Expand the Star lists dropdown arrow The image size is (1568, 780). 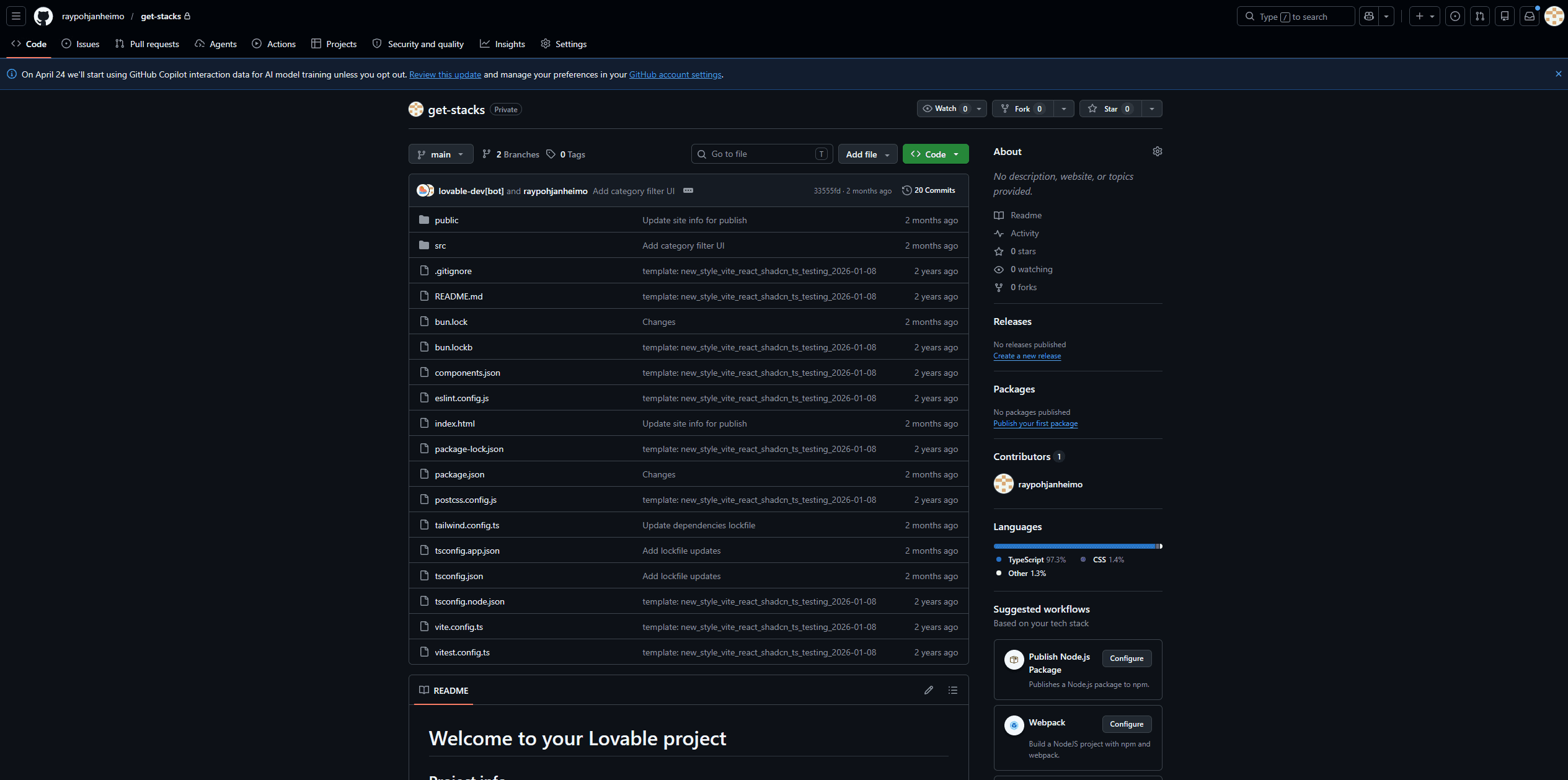pos(1152,109)
